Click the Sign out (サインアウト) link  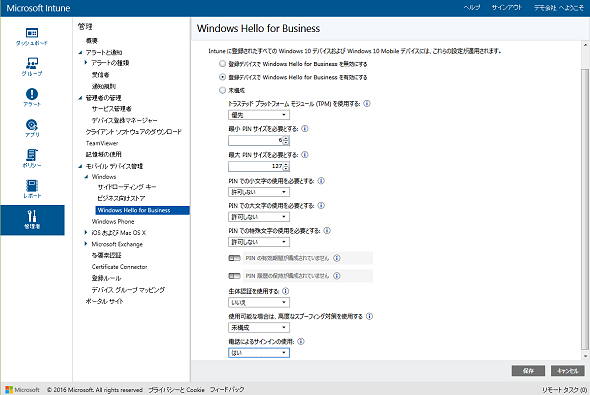click(x=506, y=8)
